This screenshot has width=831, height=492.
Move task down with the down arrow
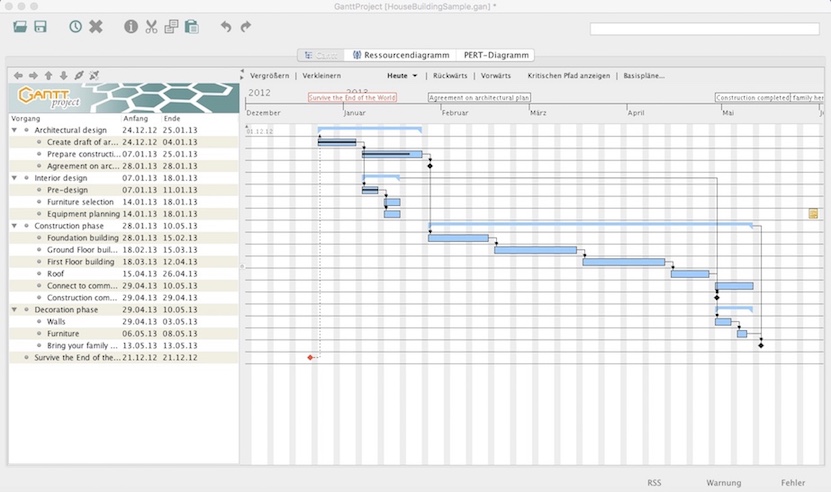point(64,75)
